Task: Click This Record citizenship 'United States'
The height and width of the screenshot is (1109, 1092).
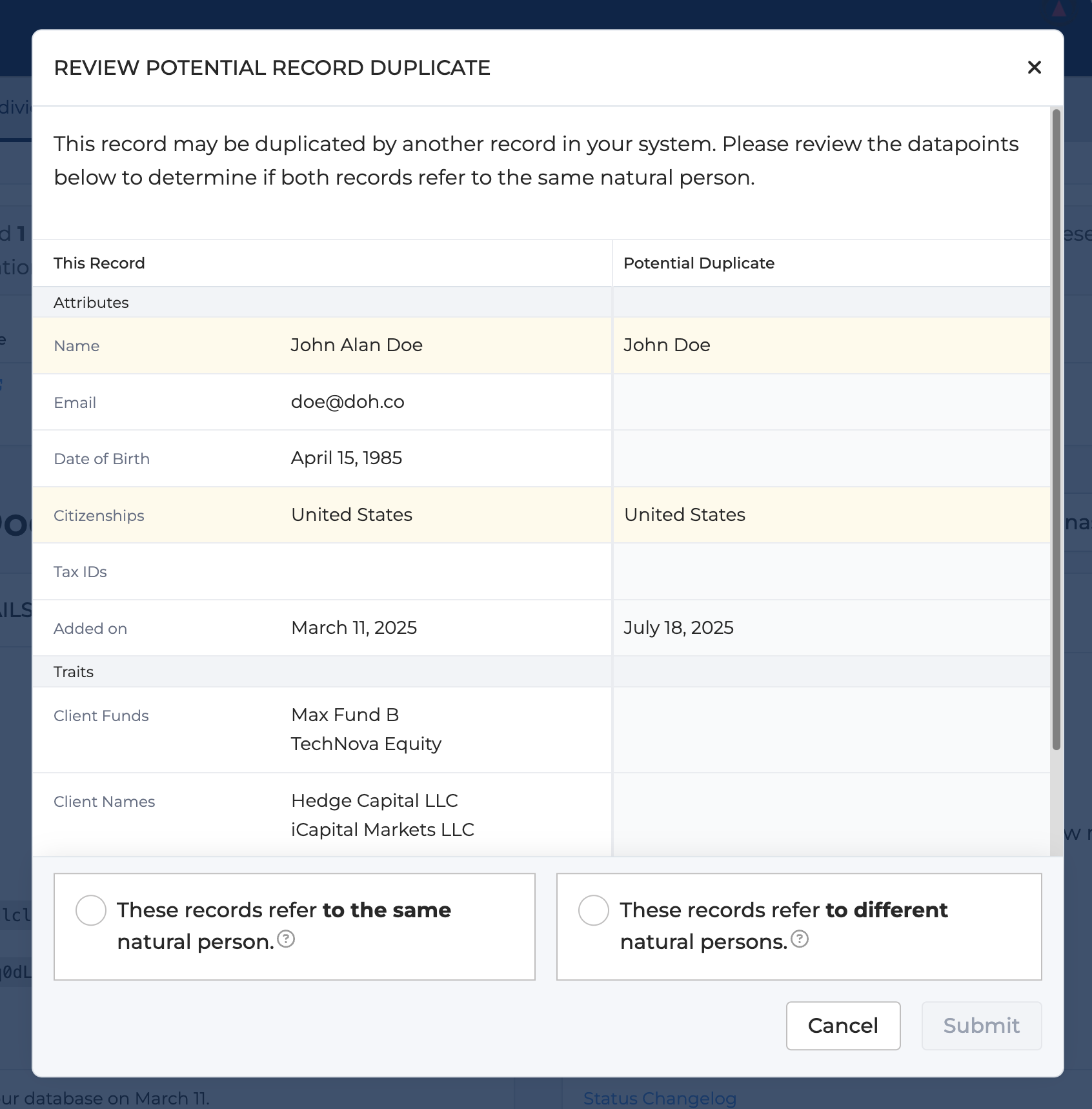Action: pos(352,514)
